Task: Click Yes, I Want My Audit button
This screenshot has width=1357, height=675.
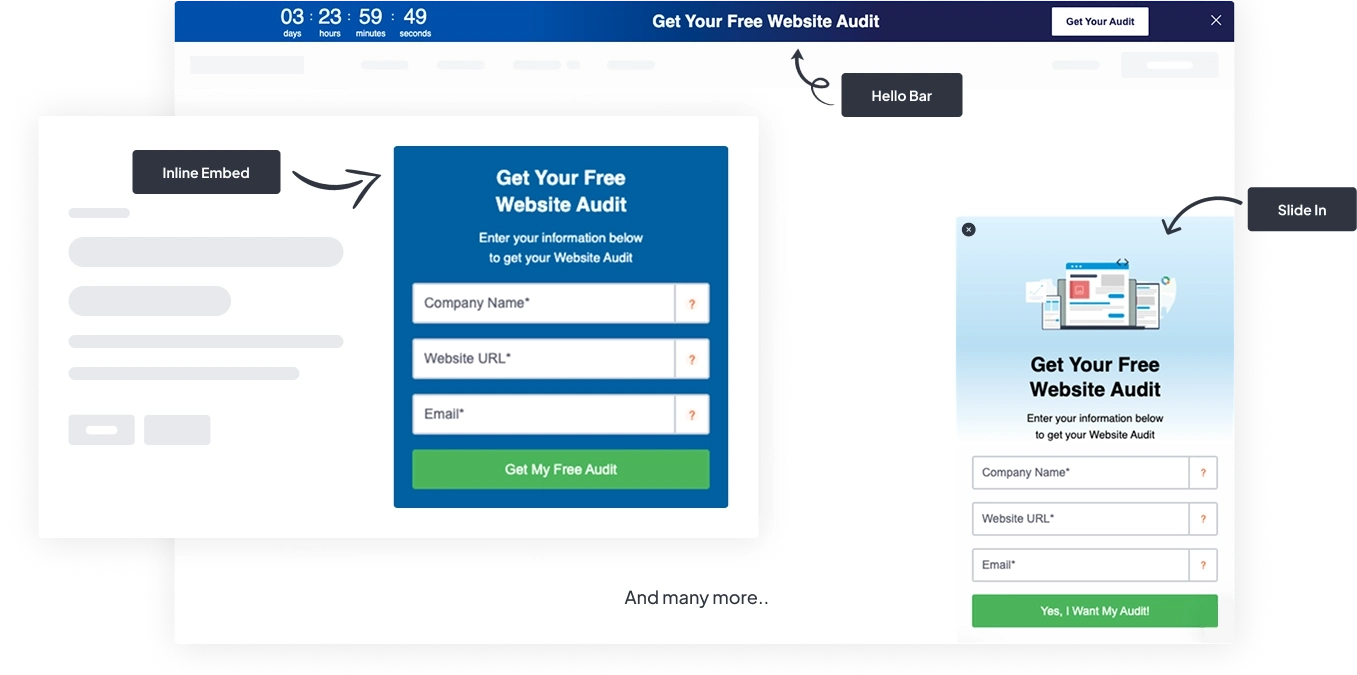Action: [1095, 611]
